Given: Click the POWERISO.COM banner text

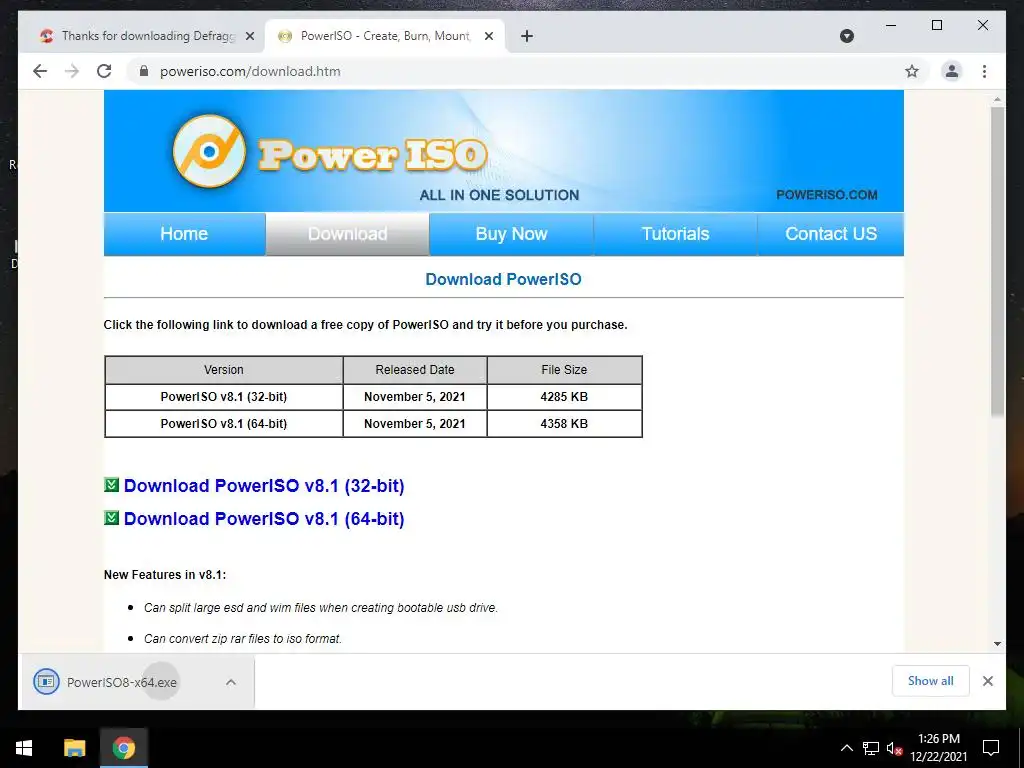Looking at the screenshot, I should tap(827, 195).
